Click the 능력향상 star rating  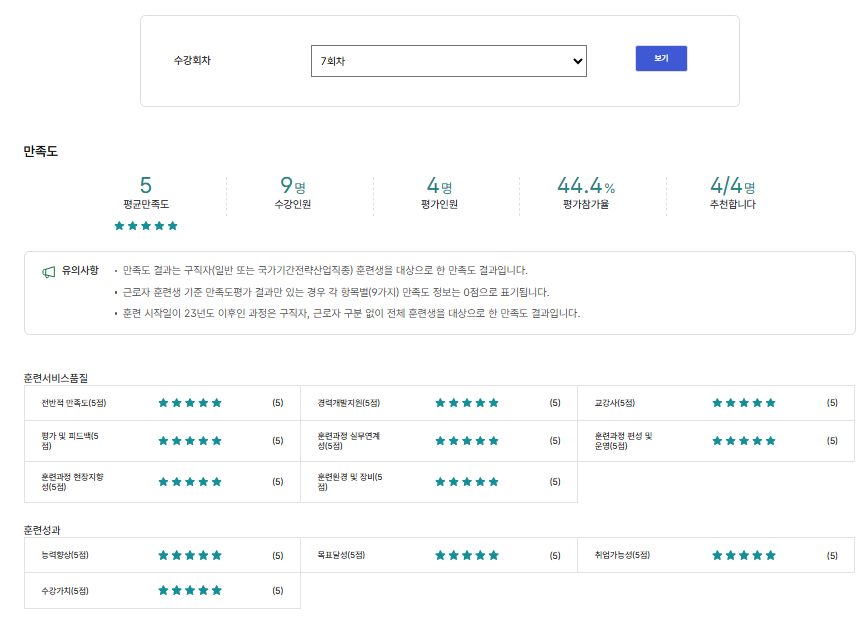tap(190, 555)
